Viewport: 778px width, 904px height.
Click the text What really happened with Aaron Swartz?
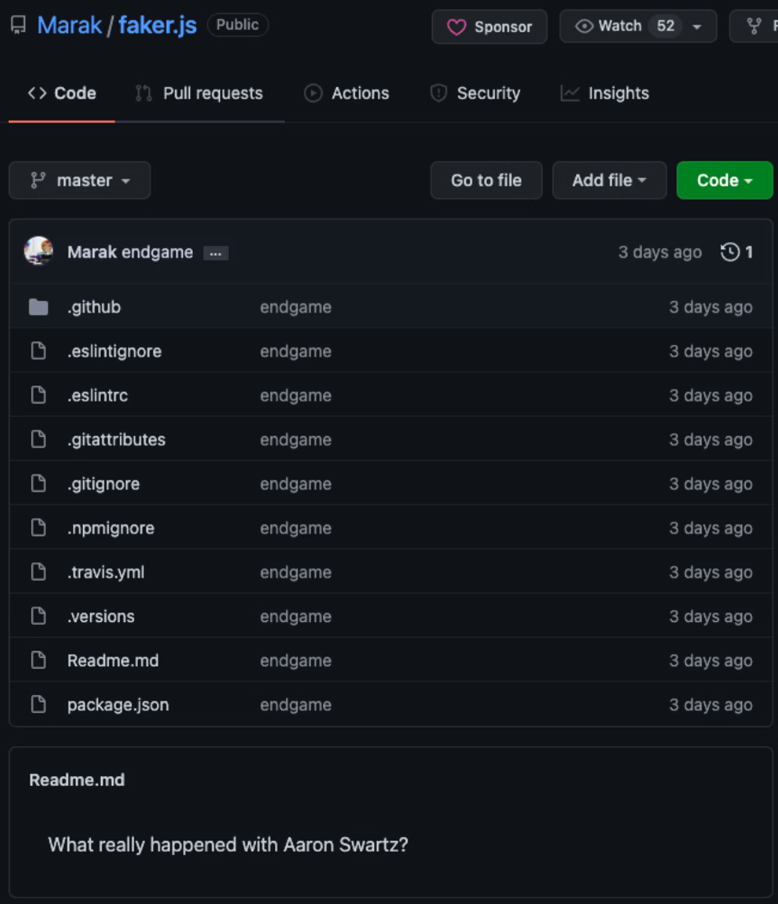[228, 845]
